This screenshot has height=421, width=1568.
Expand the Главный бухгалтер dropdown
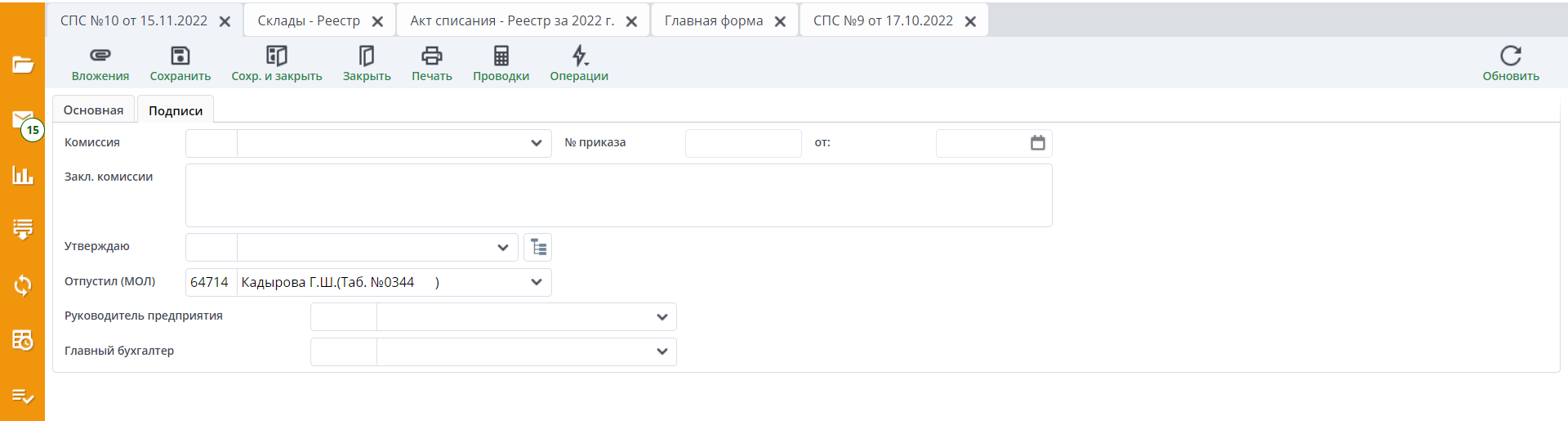[x=661, y=352]
